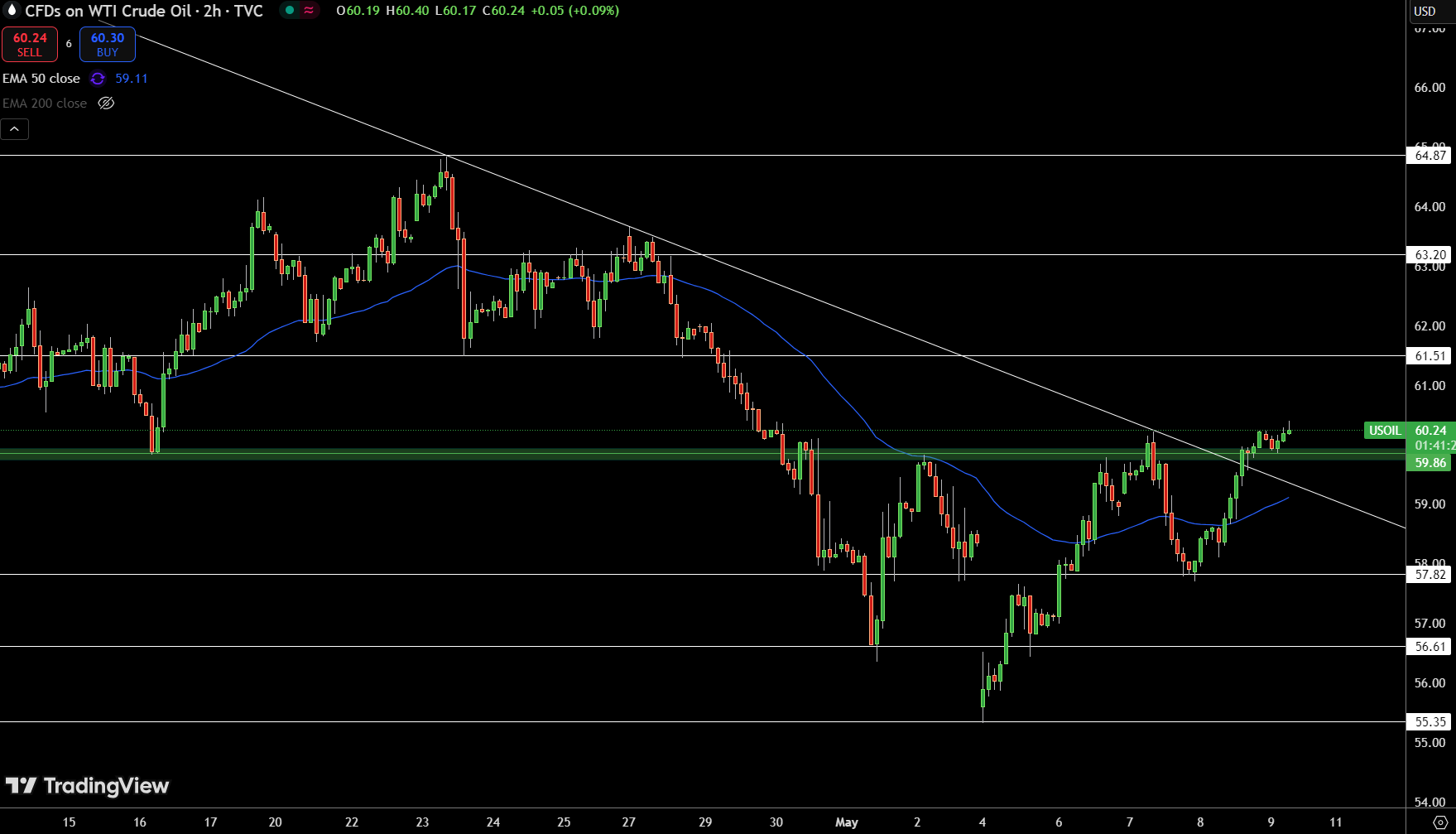Click the green market open status dot

290,11
